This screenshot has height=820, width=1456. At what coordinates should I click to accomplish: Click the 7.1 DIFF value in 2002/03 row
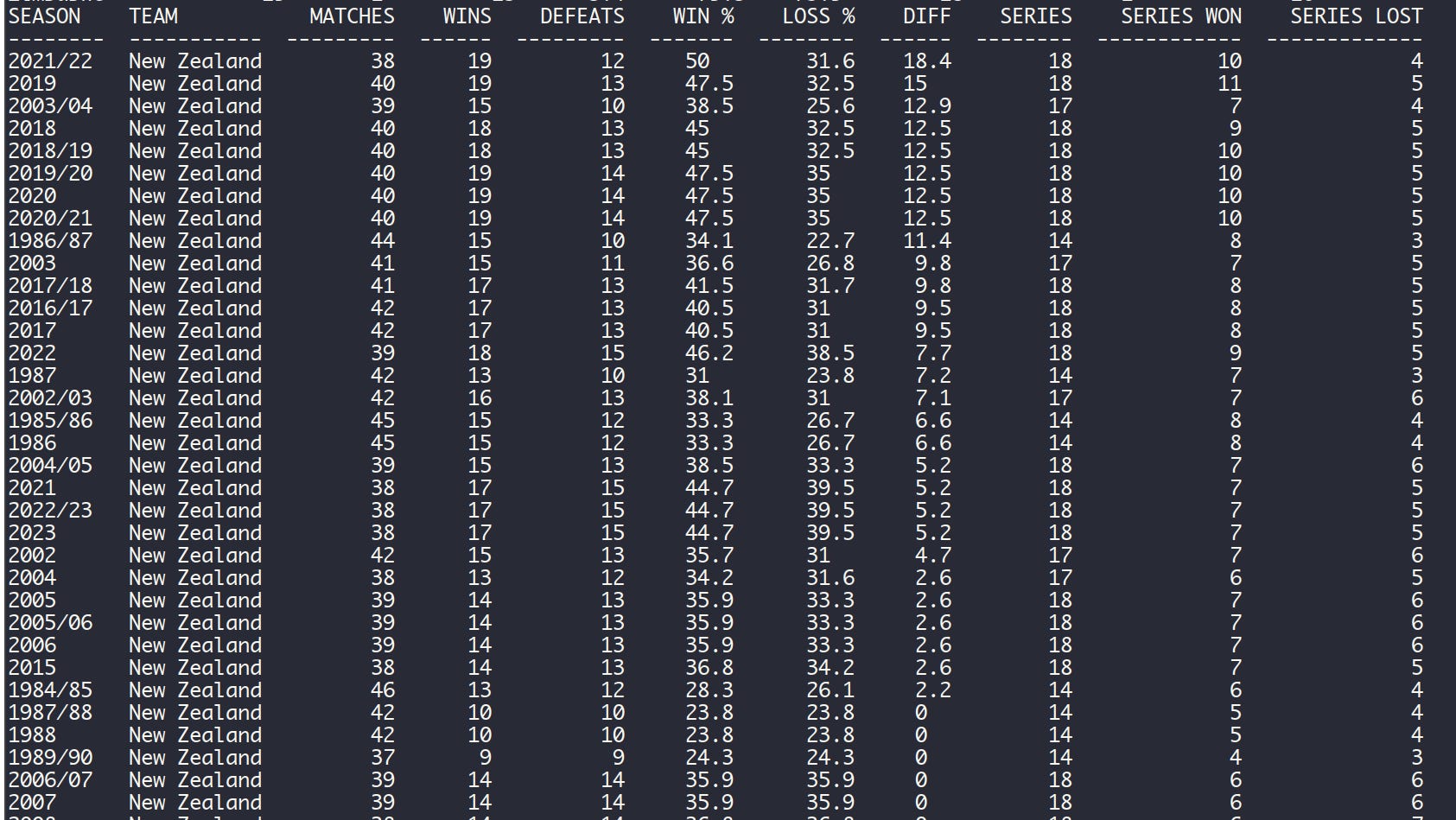click(x=933, y=398)
